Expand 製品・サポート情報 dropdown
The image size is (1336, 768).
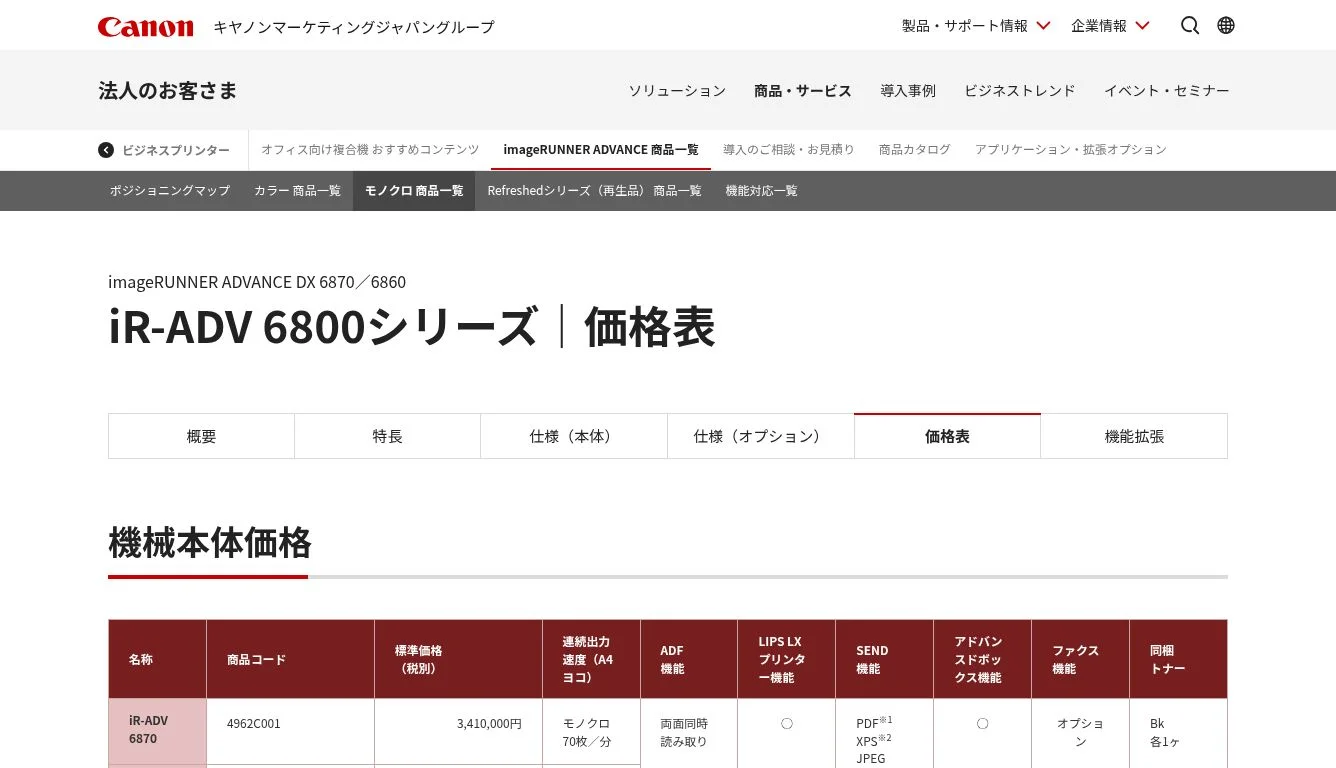point(976,26)
